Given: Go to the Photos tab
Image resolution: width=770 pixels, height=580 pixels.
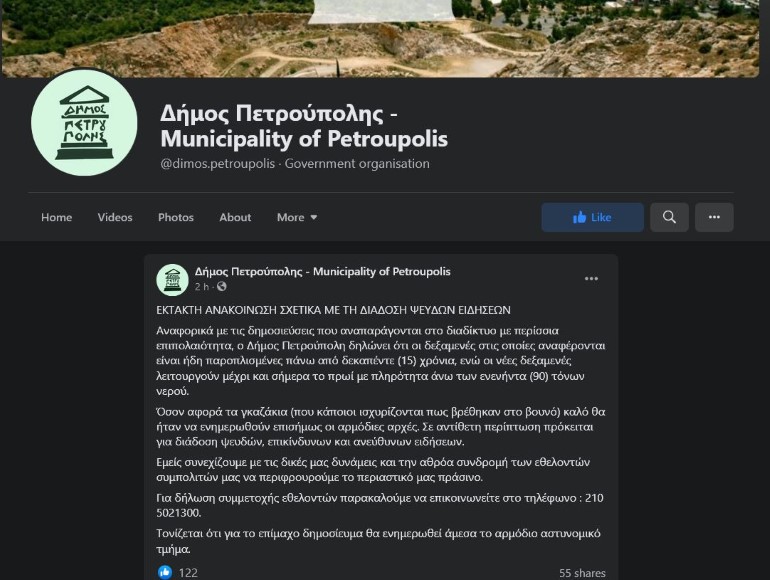Looking at the screenshot, I should click(x=176, y=217).
